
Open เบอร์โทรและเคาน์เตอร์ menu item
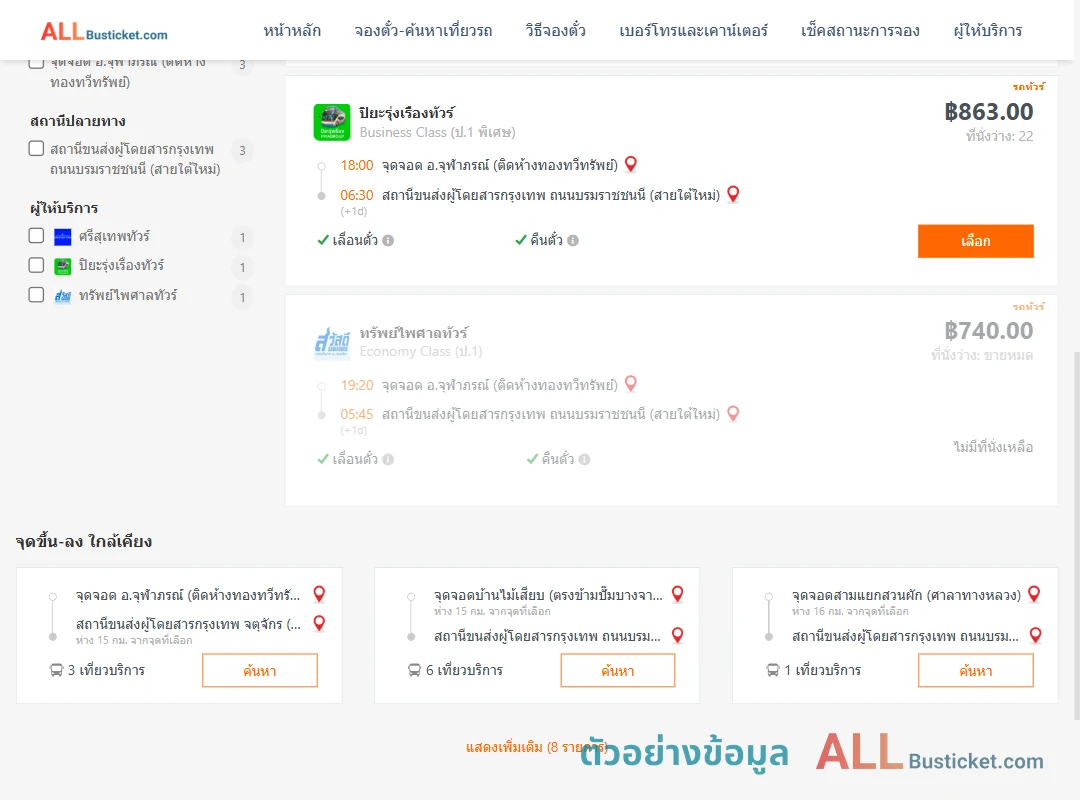tap(694, 31)
